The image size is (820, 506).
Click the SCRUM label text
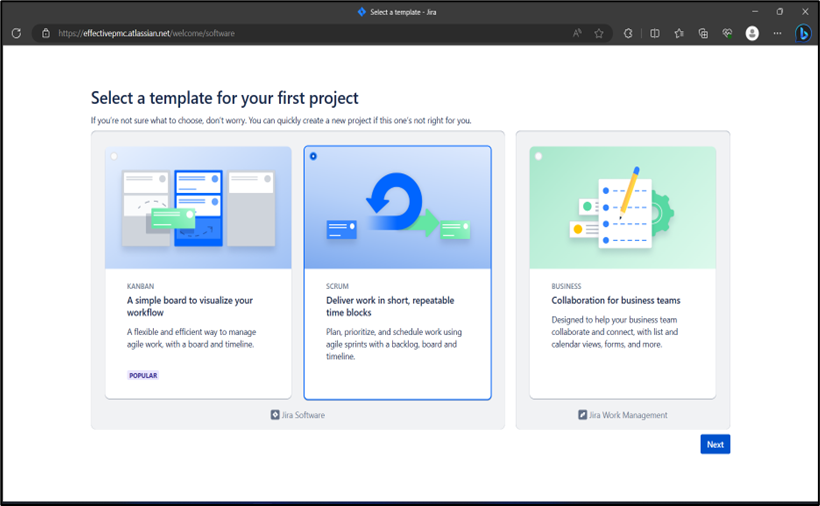(x=337, y=286)
